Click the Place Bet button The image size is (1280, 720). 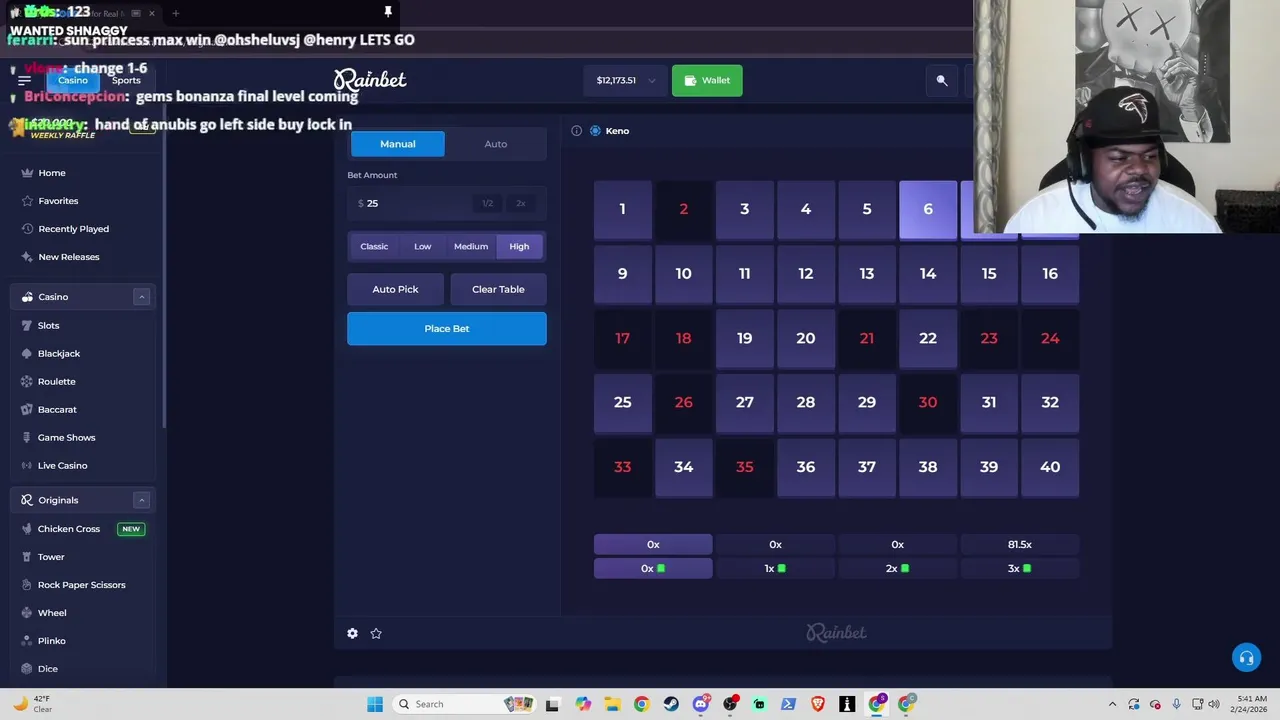pos(447,328)
